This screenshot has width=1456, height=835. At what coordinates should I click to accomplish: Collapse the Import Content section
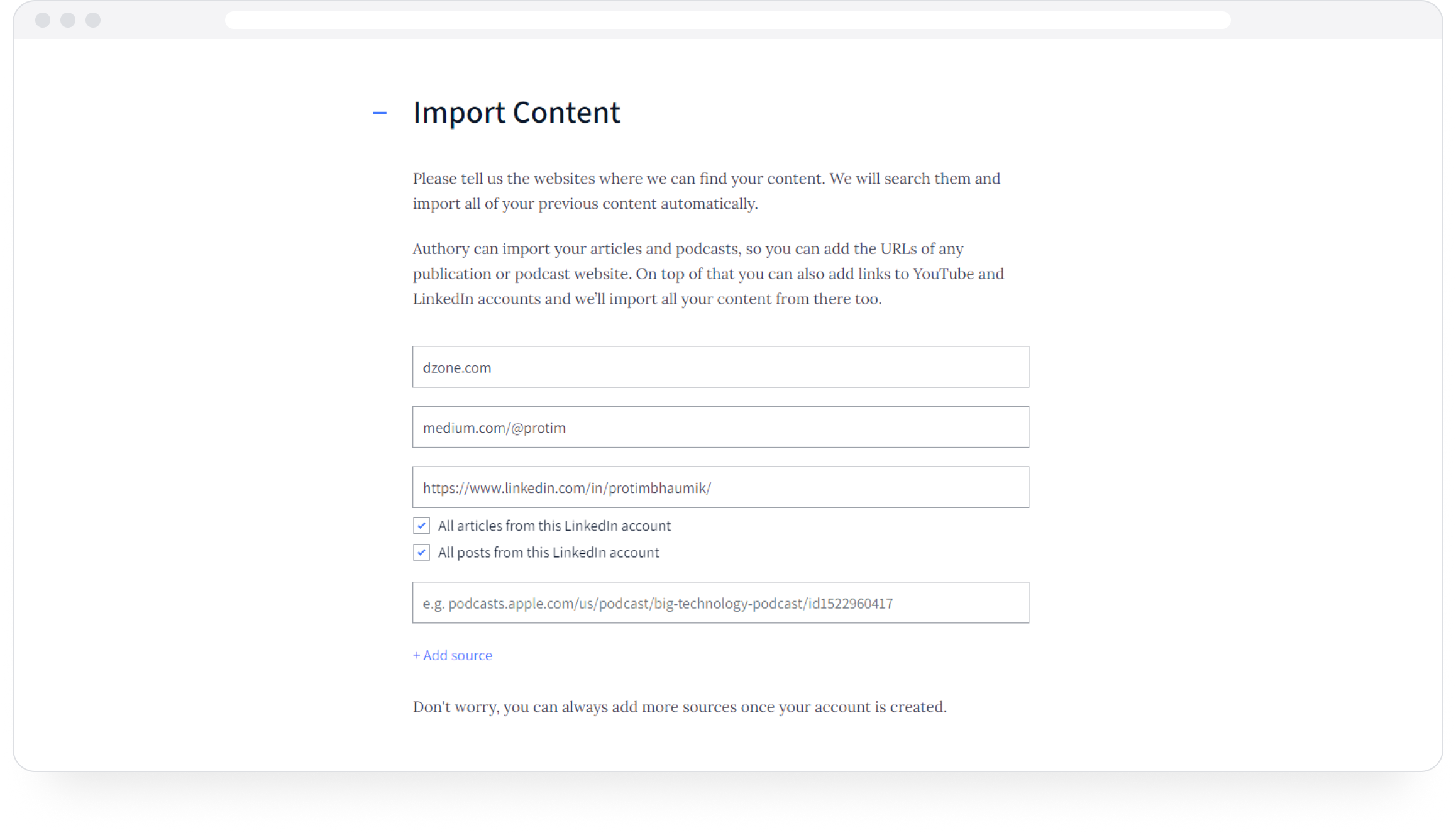(x=380, y=113)
